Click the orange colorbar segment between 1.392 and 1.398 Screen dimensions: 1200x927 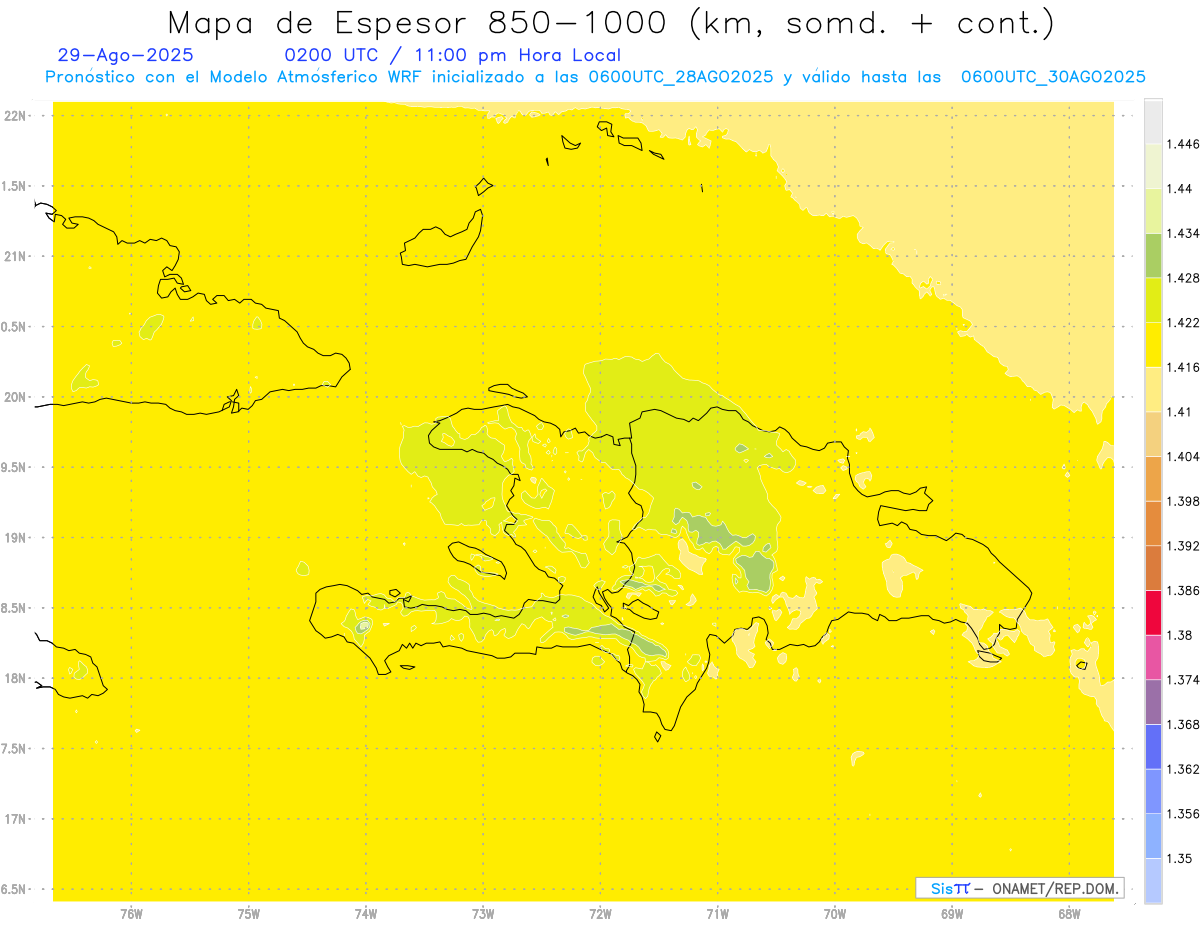[x=1153, y=523]
